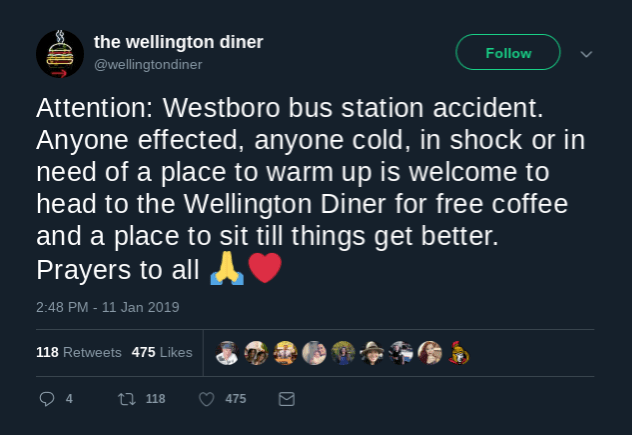Click the fifth liker avatar with blue top
Image resolution: width=632 pixels, height=435 pixels.
(343, 352)
